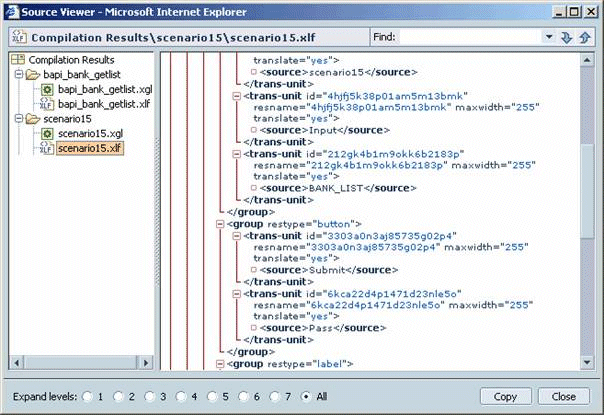Close the Source Viewer window via X
The width and height of the screenshot is (604, 415).
[591, 12]
